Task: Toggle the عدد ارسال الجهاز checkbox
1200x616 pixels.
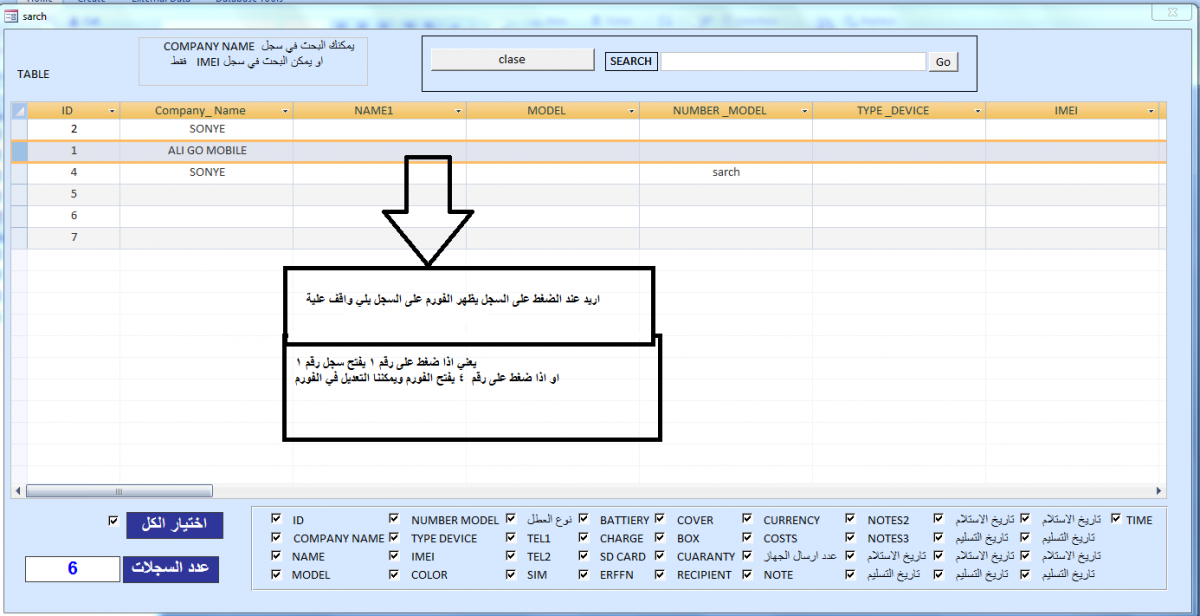Action: click(747, 556)
